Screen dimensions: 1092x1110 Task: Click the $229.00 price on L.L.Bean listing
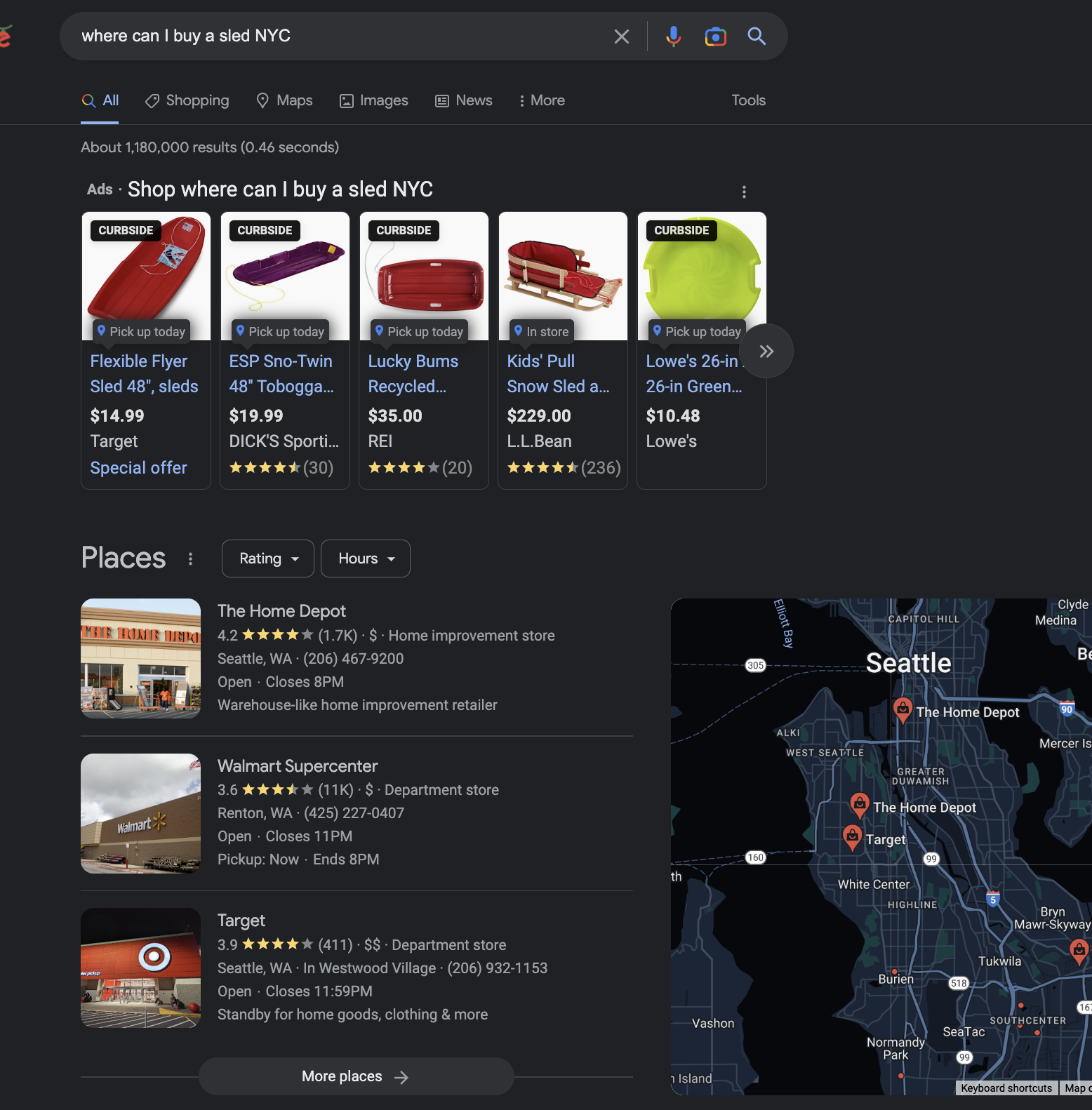[539, 416]
